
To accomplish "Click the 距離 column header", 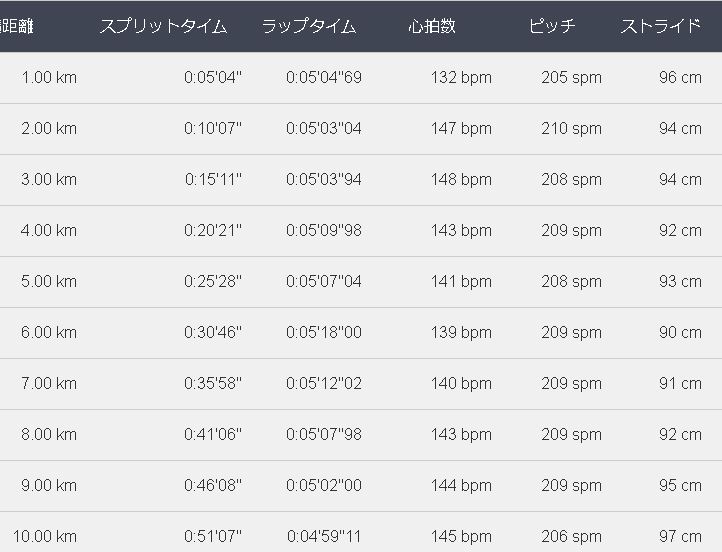I will (x=16, y=26).
